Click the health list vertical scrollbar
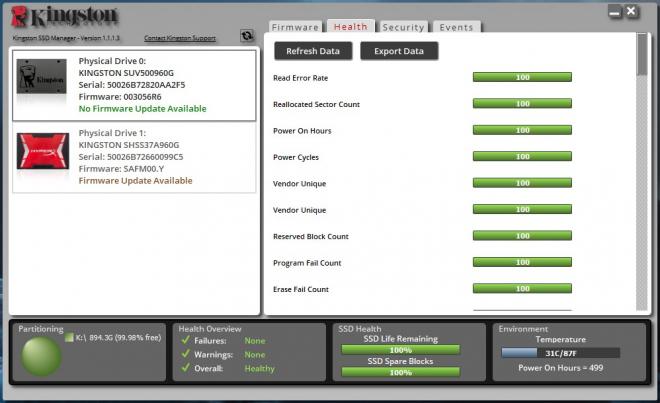The height and width of the screenshot is (403, 660). (642, 172)
